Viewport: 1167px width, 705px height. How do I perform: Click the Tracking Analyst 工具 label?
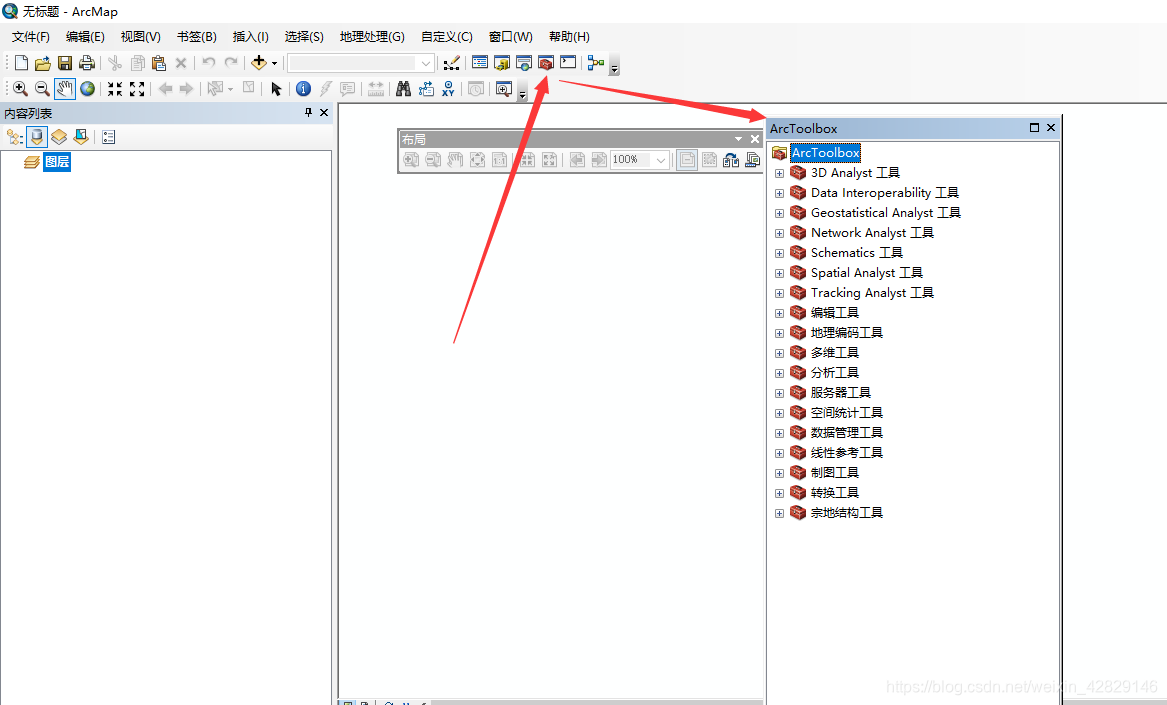click(872, 293)
